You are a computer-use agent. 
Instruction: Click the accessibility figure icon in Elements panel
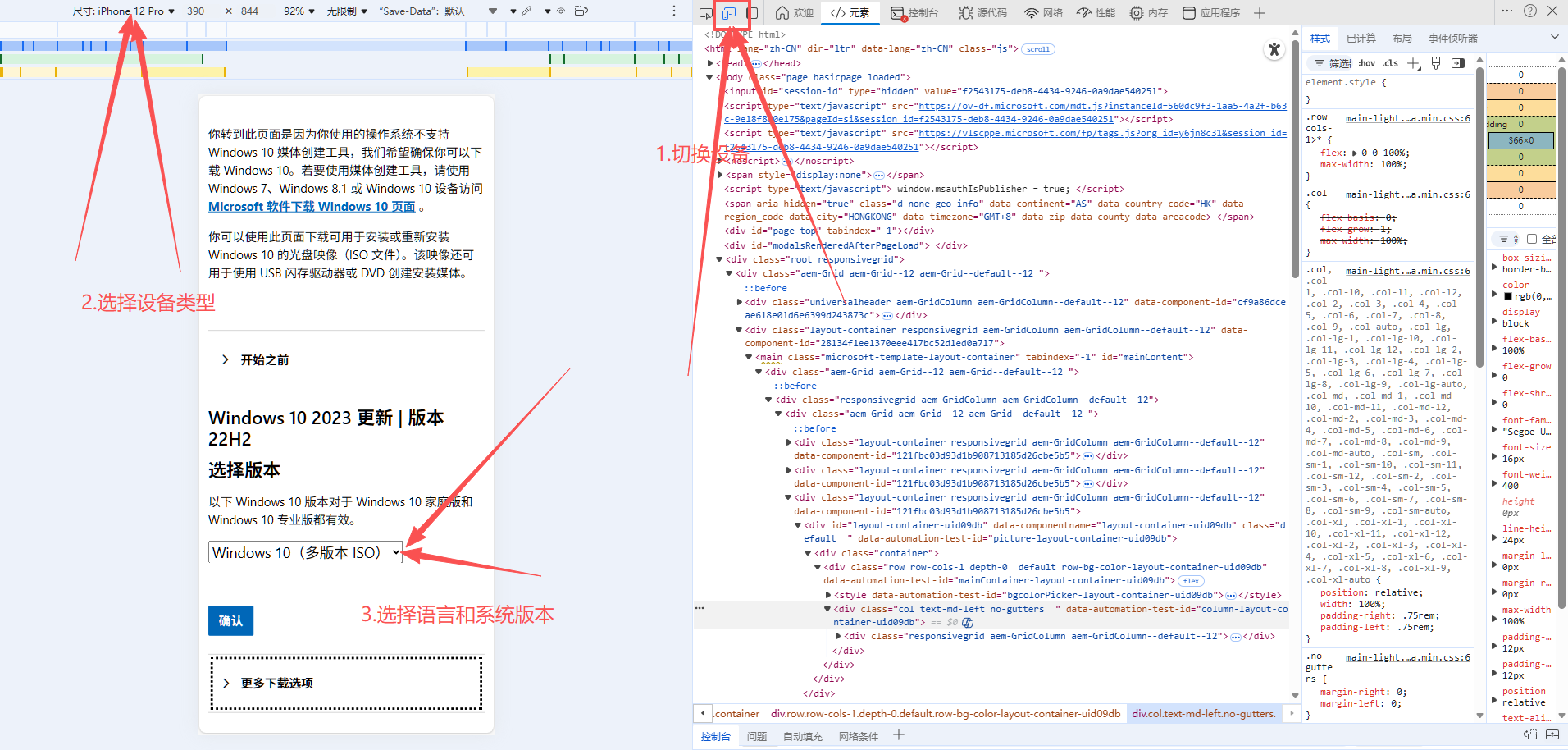(1274, 50)
